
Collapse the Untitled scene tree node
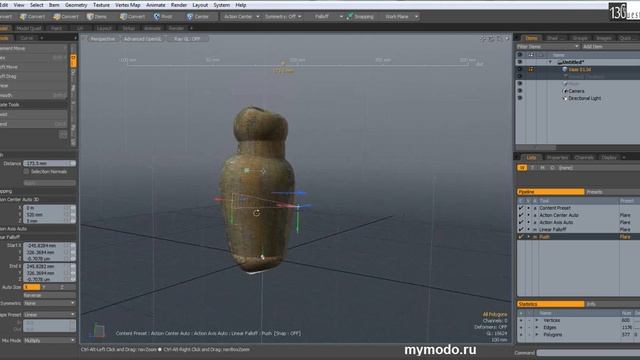click(x=550, y=62)
